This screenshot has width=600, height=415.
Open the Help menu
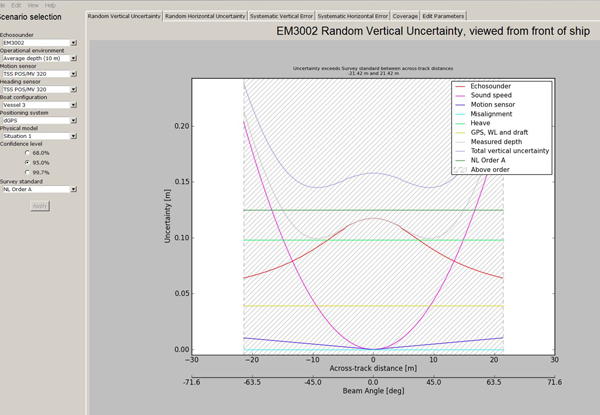click(x=50, y=5)
